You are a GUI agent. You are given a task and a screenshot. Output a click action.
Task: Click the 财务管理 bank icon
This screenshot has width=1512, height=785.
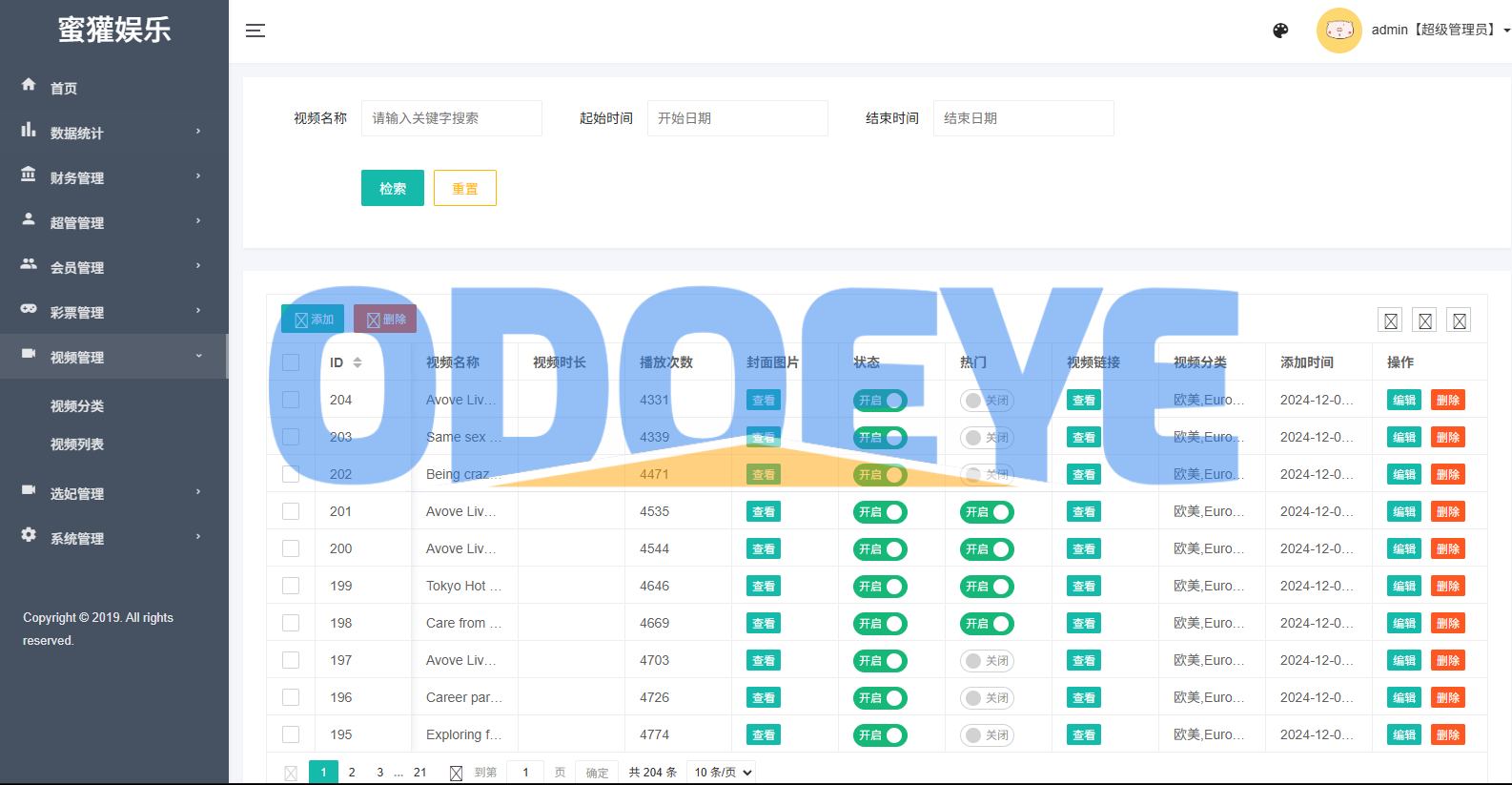pos(29,175)
